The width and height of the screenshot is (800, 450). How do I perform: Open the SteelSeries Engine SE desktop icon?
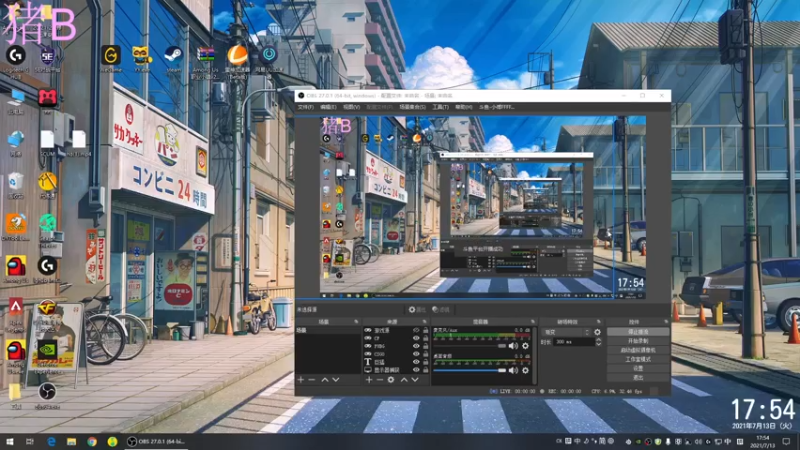point(47,55)
